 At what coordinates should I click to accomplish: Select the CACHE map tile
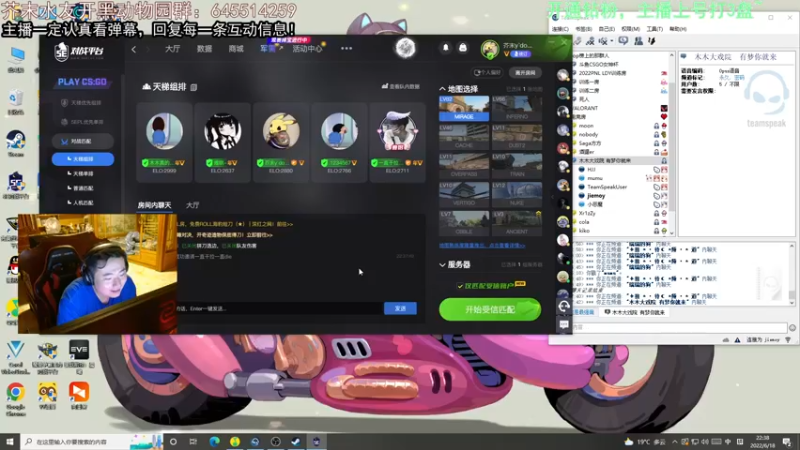tap(464, 137)
